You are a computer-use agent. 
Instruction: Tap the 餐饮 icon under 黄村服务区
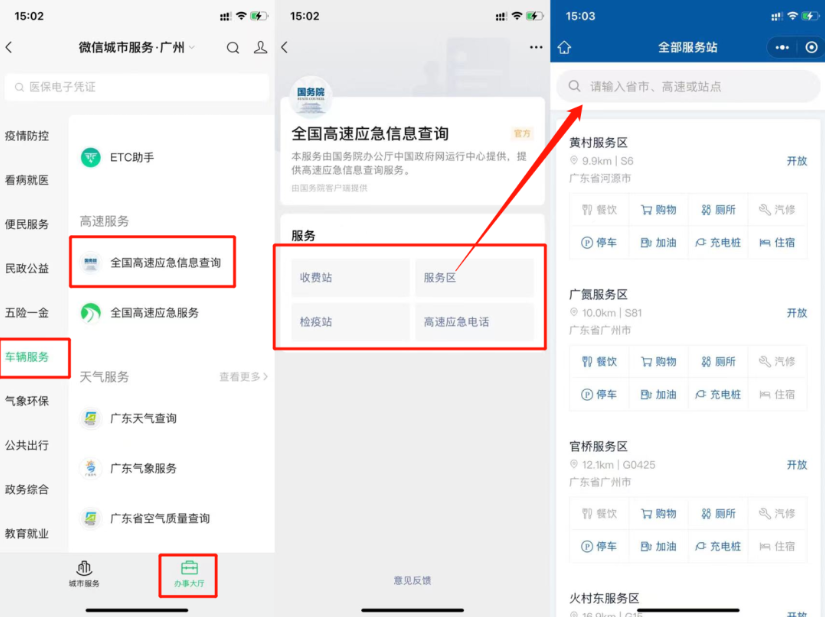587,210
